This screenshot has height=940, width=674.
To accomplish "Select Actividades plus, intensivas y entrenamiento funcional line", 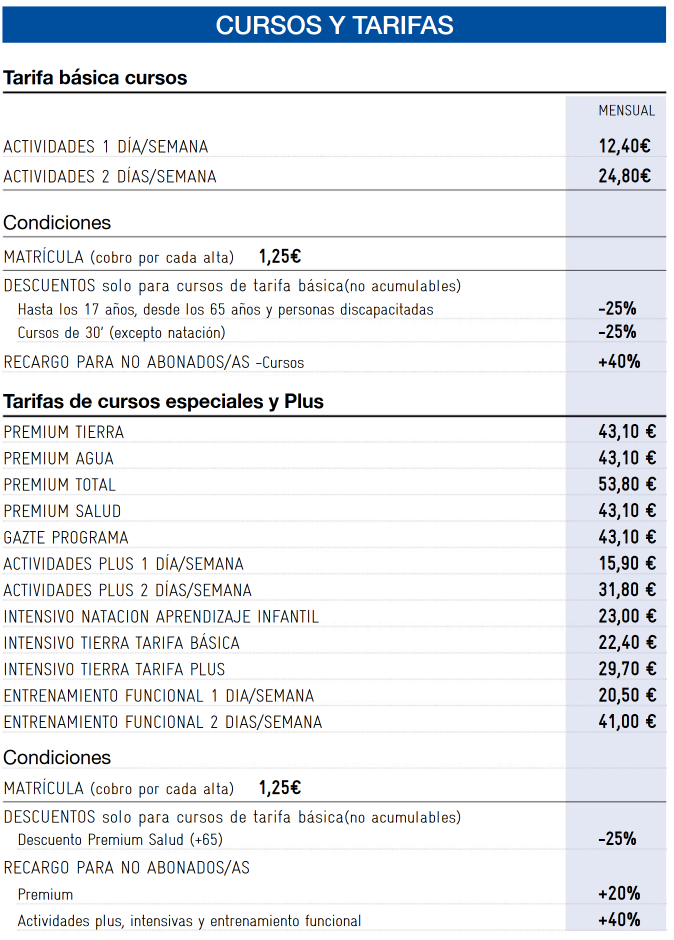I will 189,921.
